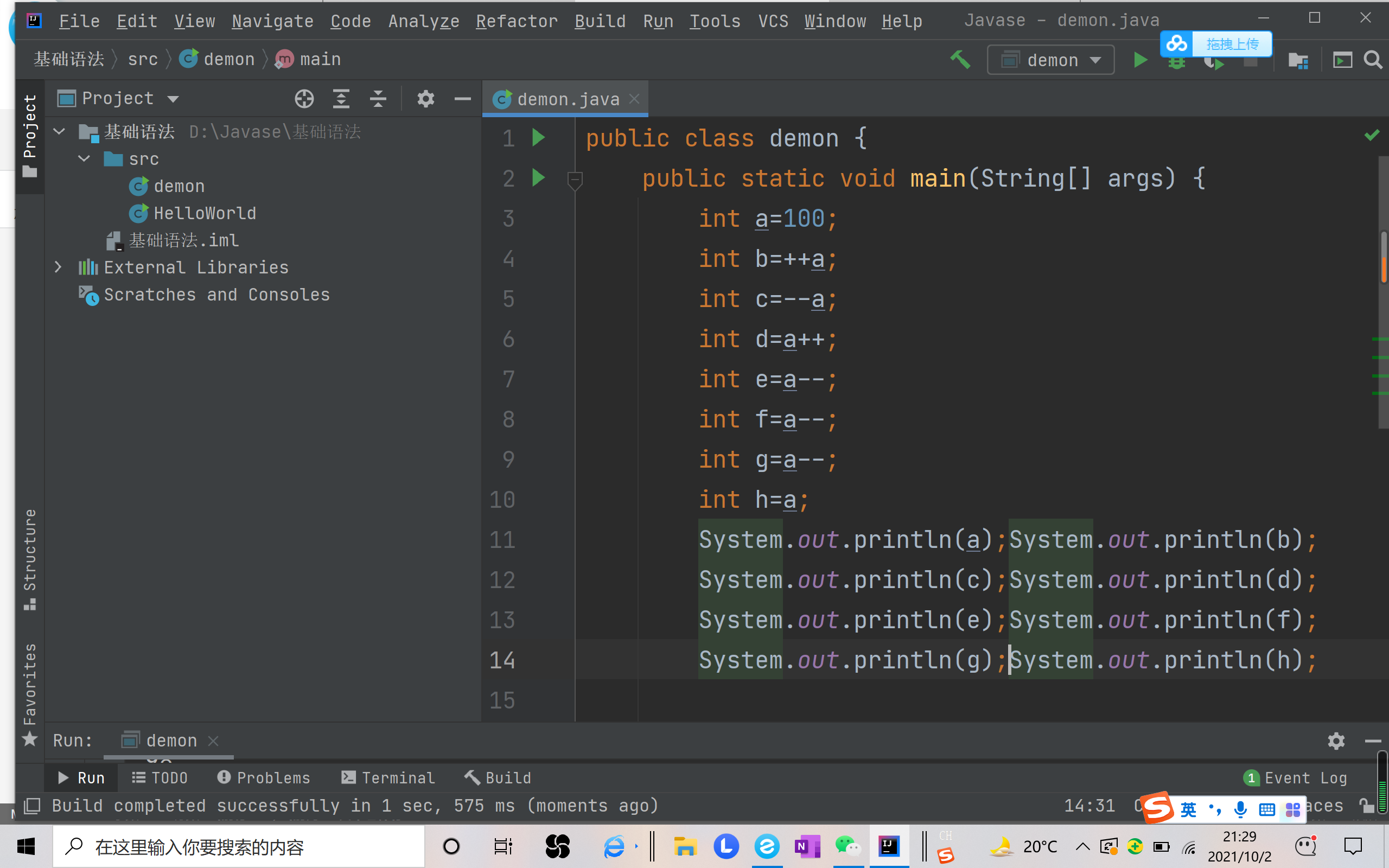Image resolution: width=1389 pixels, height=868 pixels.
Task: Open Project Structure icon in toolbar
Action: coord(1298,60)
